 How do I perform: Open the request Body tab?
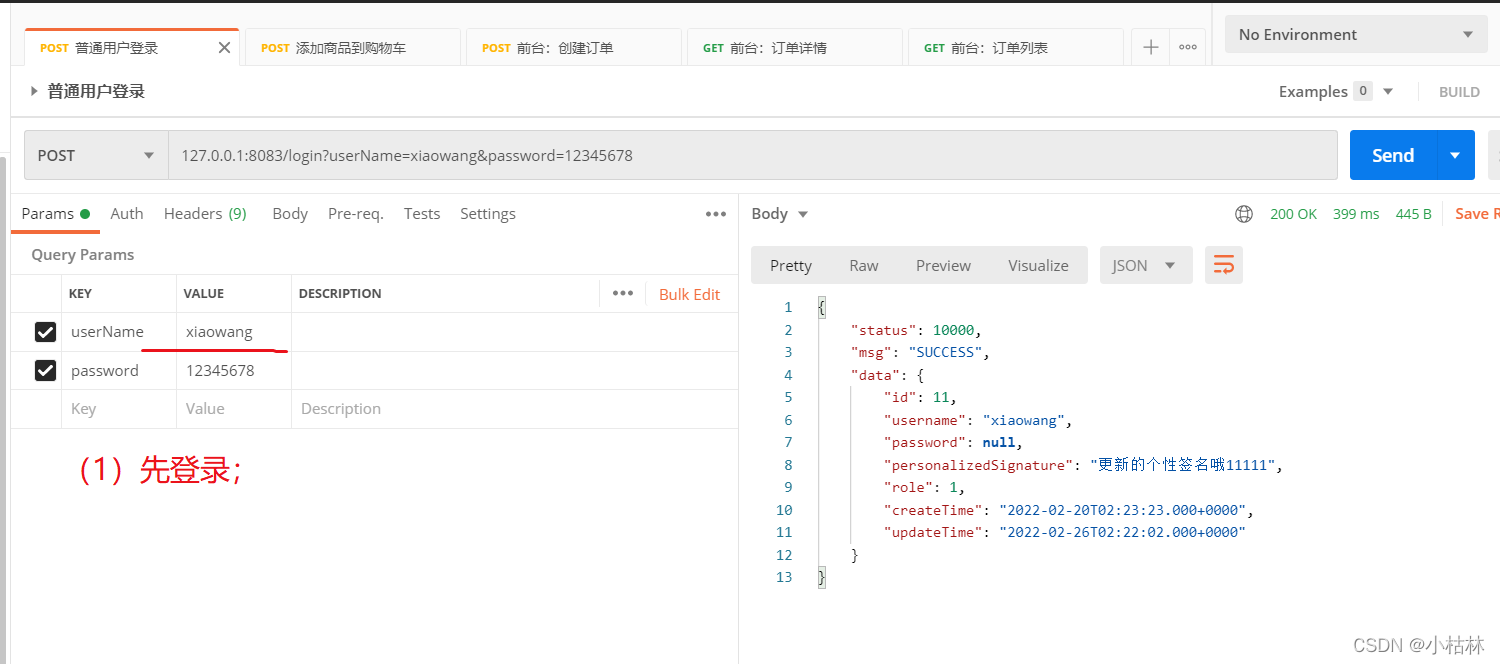click(x=290, y=214)
